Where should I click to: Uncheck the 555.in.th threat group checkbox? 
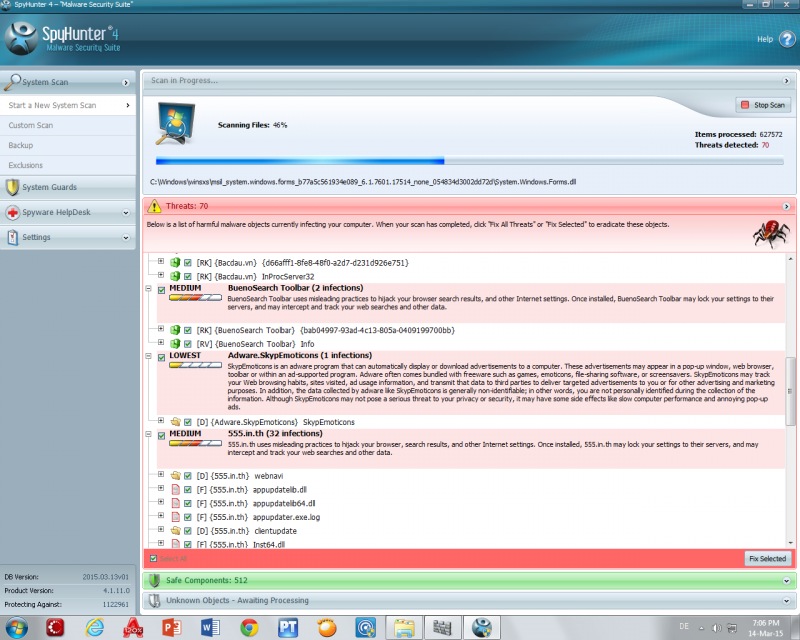pyautogui.click(x=161, y=435)
